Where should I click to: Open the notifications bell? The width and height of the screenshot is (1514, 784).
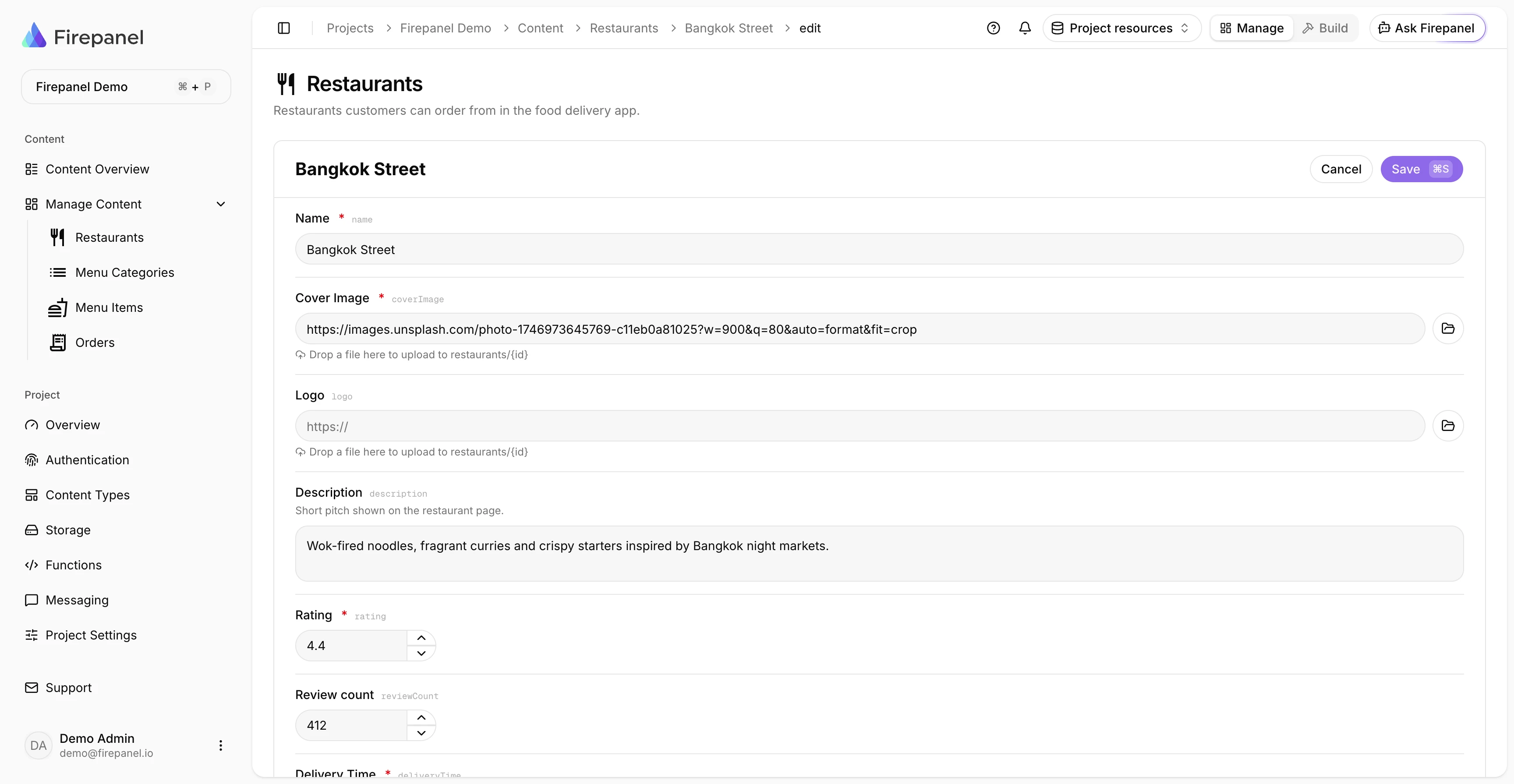click(x=1025, y=28)
